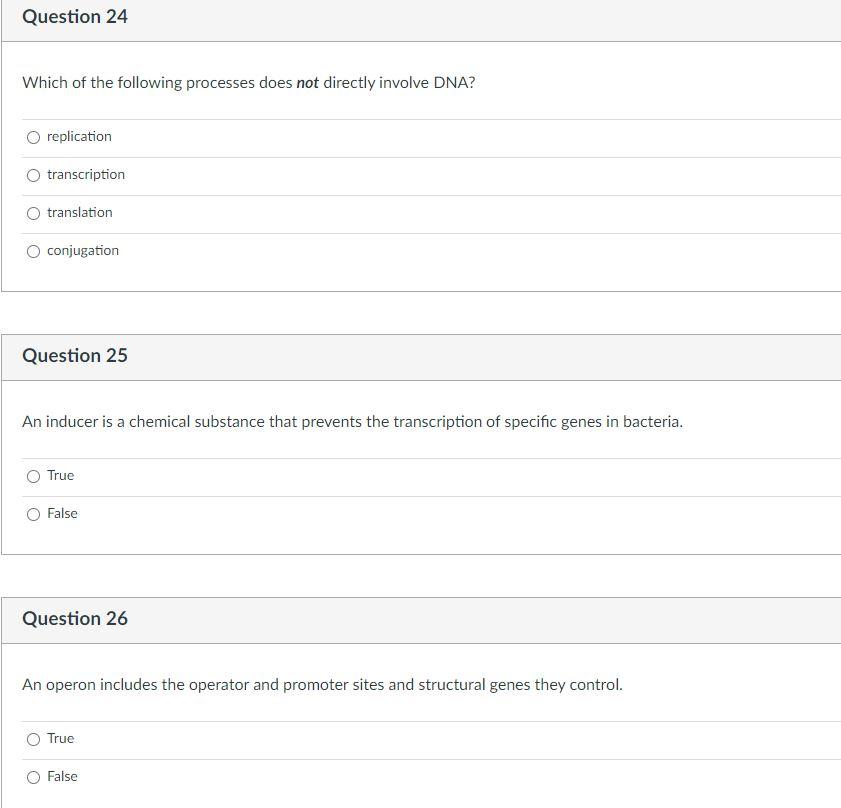
Task: Click the False label under Question 25
Action: [x=62, y=513]
